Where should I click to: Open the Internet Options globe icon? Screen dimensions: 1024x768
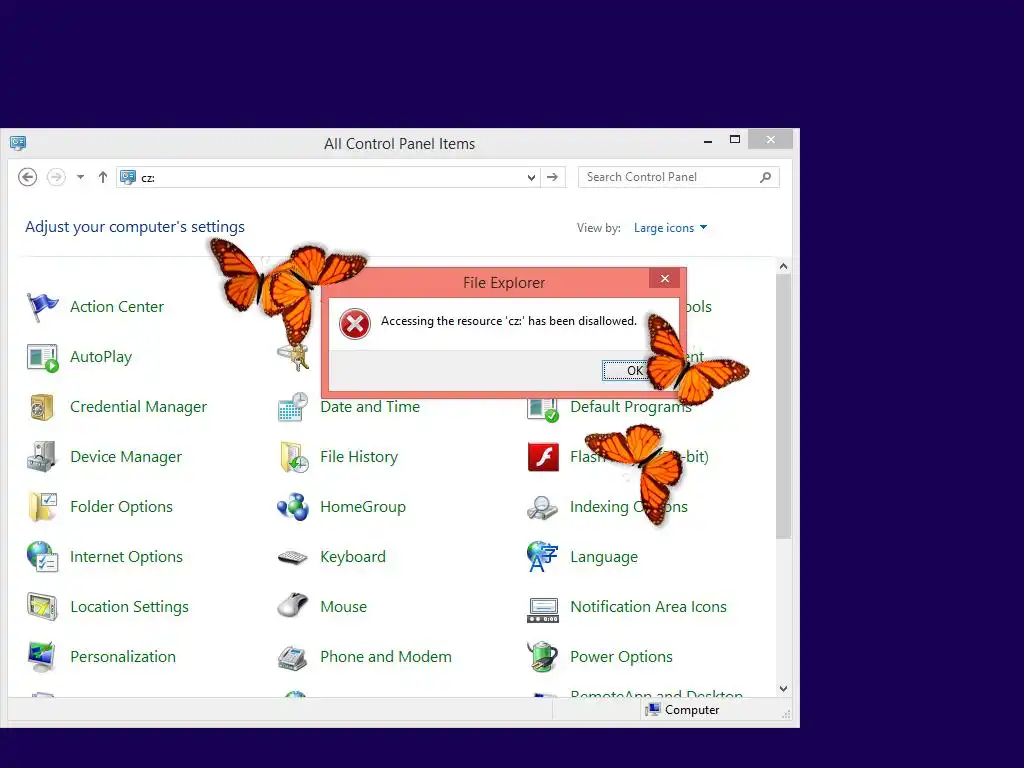click(42, 557)
